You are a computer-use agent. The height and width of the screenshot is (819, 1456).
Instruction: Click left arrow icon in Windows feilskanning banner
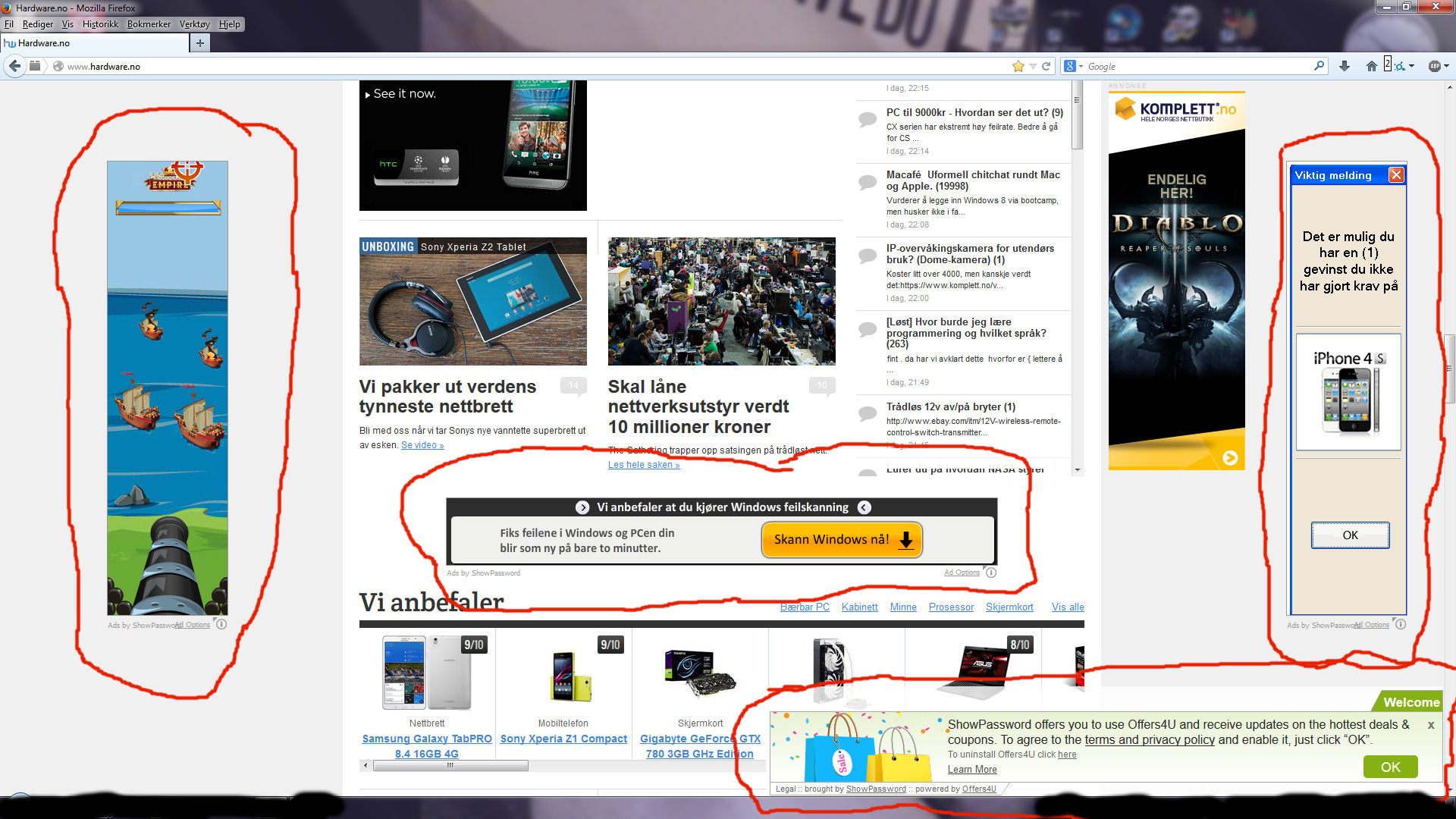[x=864, y=507]
